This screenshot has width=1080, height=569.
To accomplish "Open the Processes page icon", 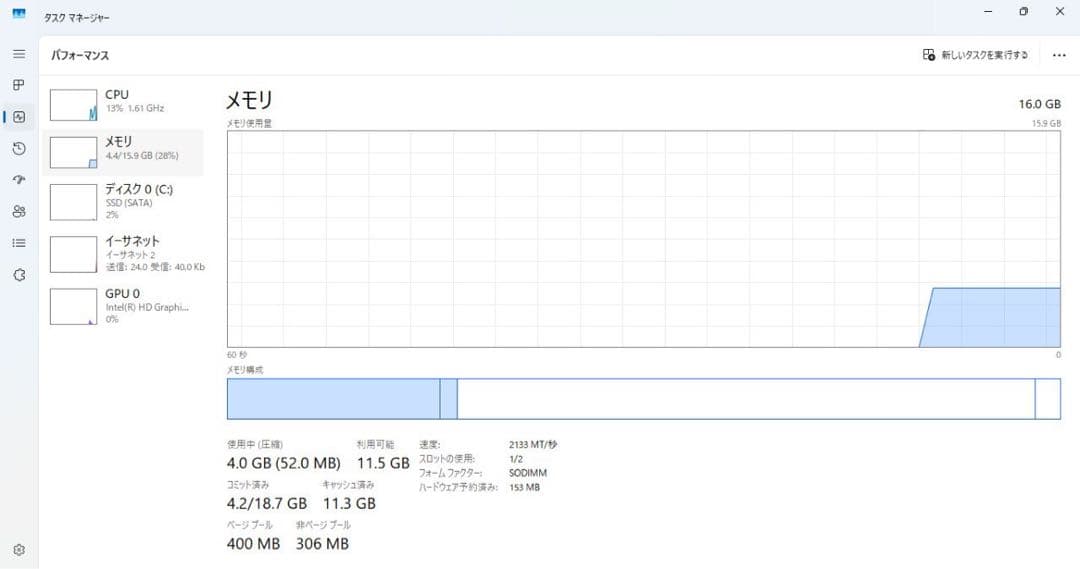I will point(19,85).
